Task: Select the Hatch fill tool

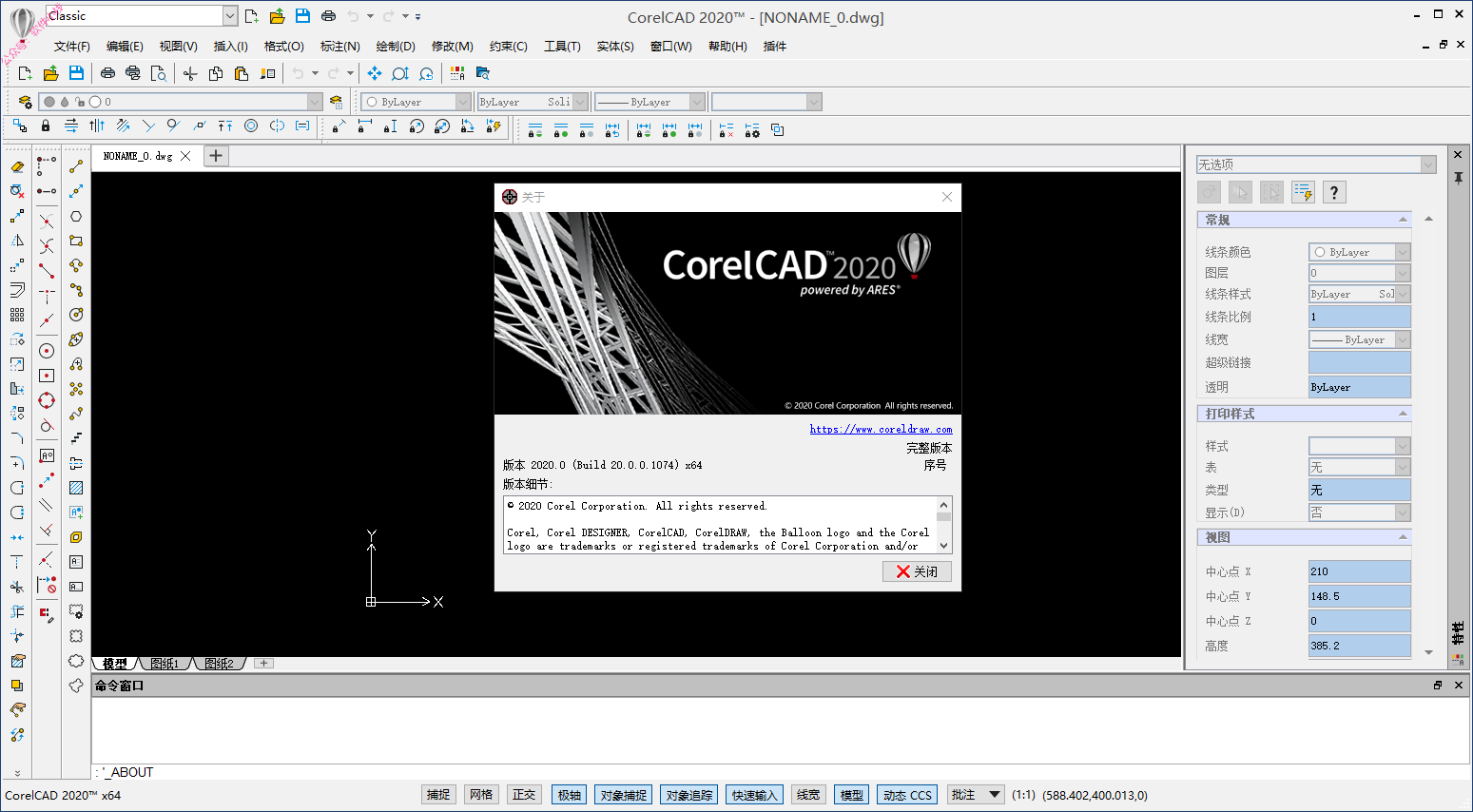Action: 76,488
